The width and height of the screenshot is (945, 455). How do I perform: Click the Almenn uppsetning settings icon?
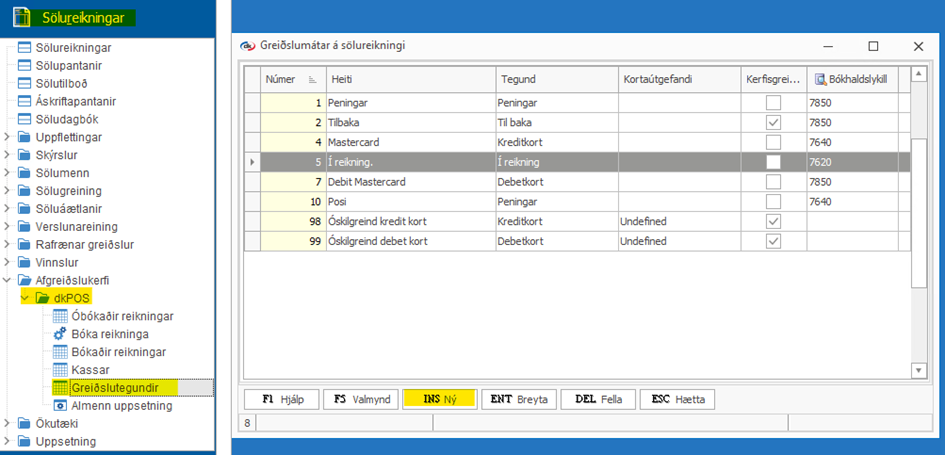point(61,405)
